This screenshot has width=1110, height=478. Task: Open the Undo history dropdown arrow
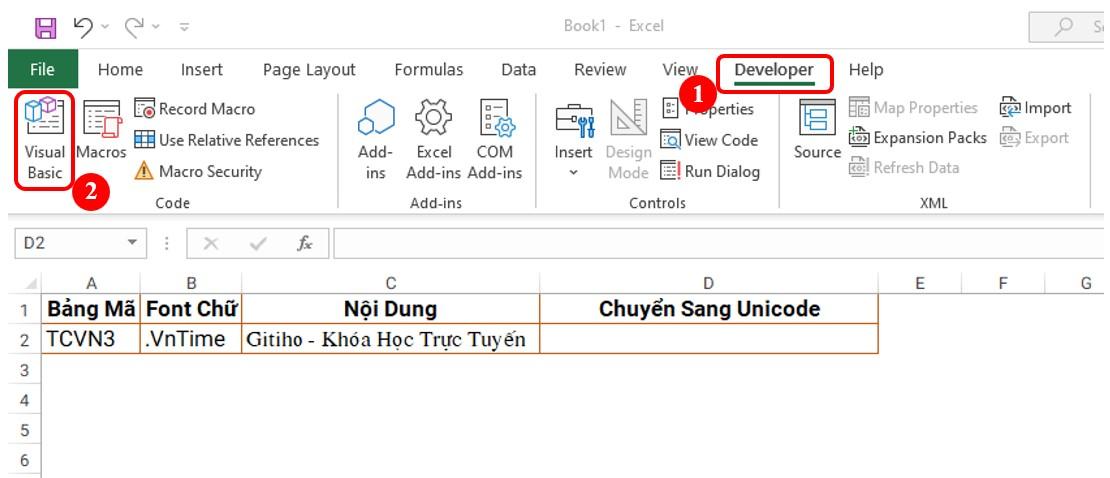click(105, 28)
